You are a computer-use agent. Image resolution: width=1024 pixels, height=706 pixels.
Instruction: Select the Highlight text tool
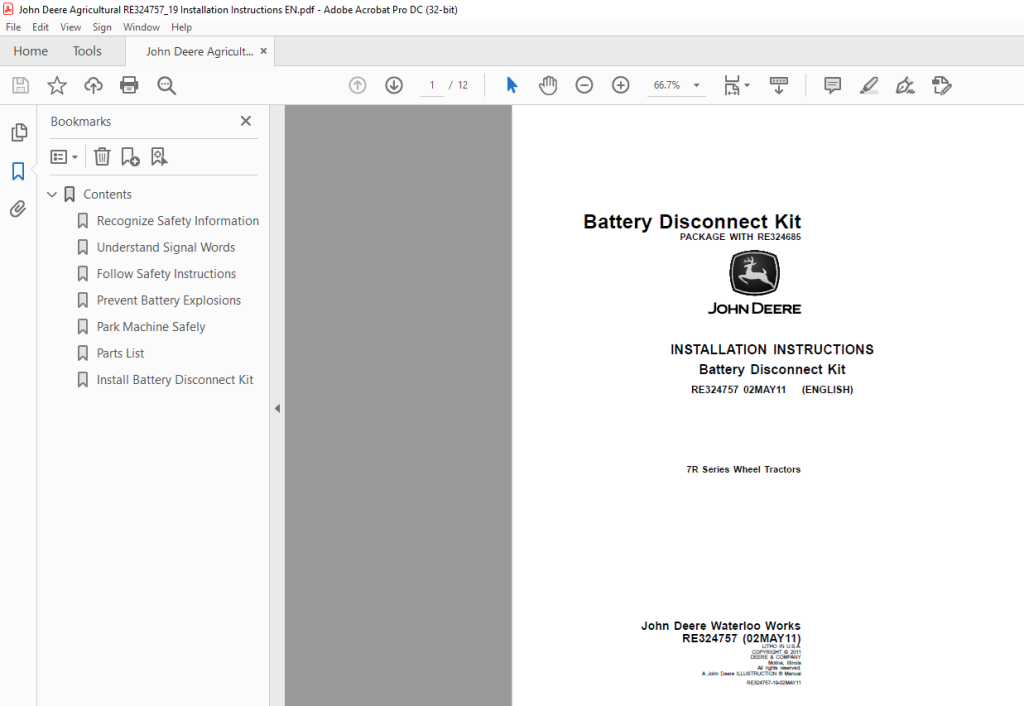[869, 86]
